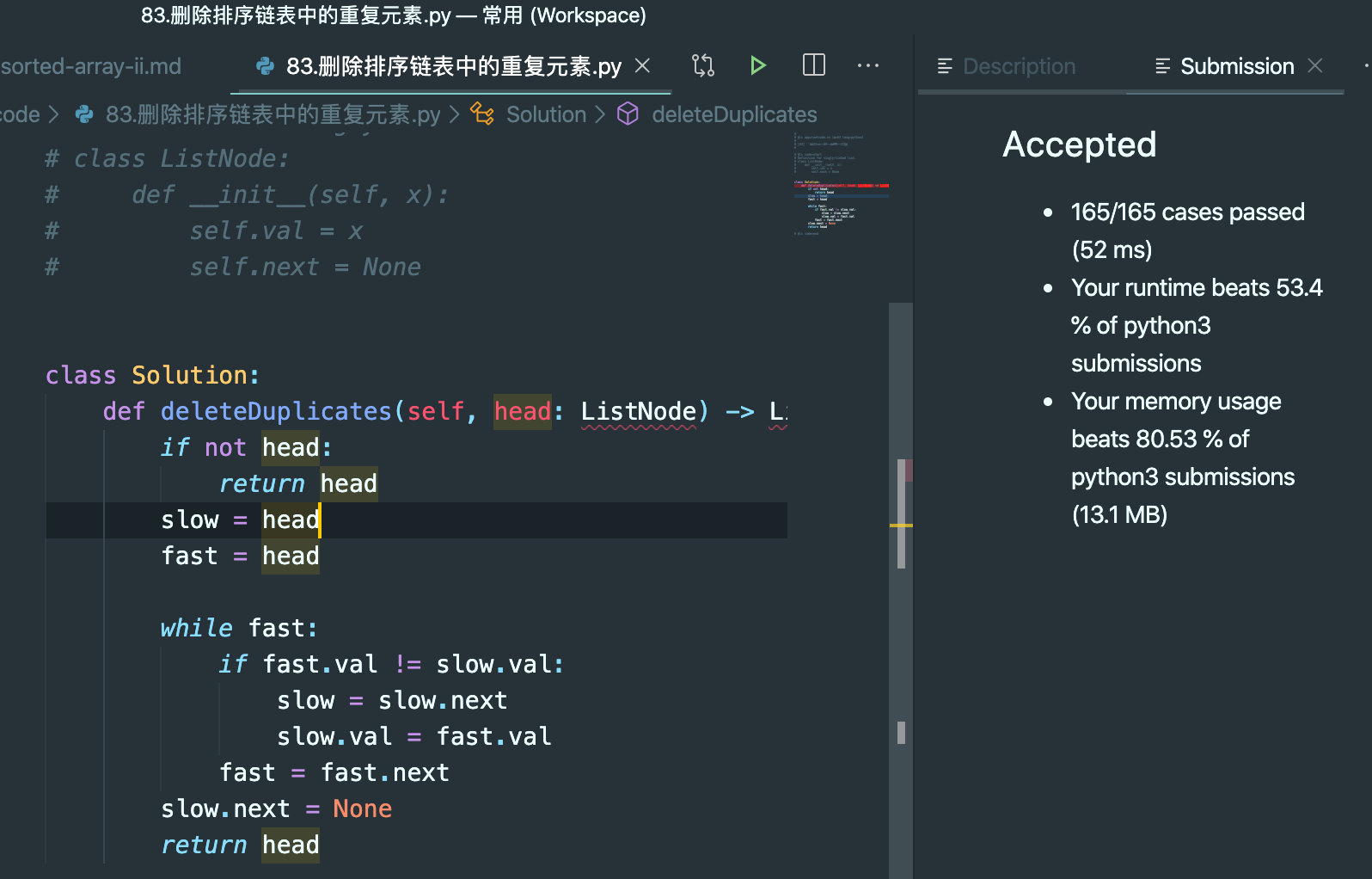Click the final 'return head' line
This screenshot has width=1372, height=879.
click(x=240, y=845)
